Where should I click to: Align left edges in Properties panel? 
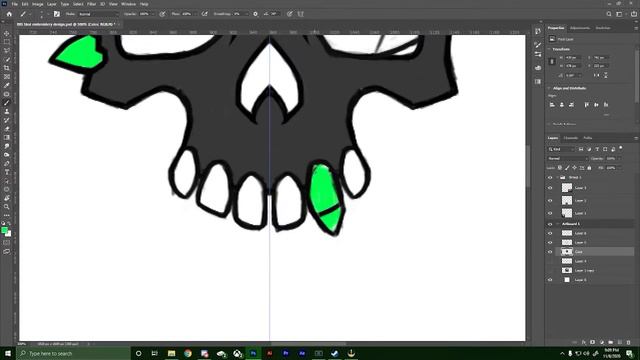point(552,105)
